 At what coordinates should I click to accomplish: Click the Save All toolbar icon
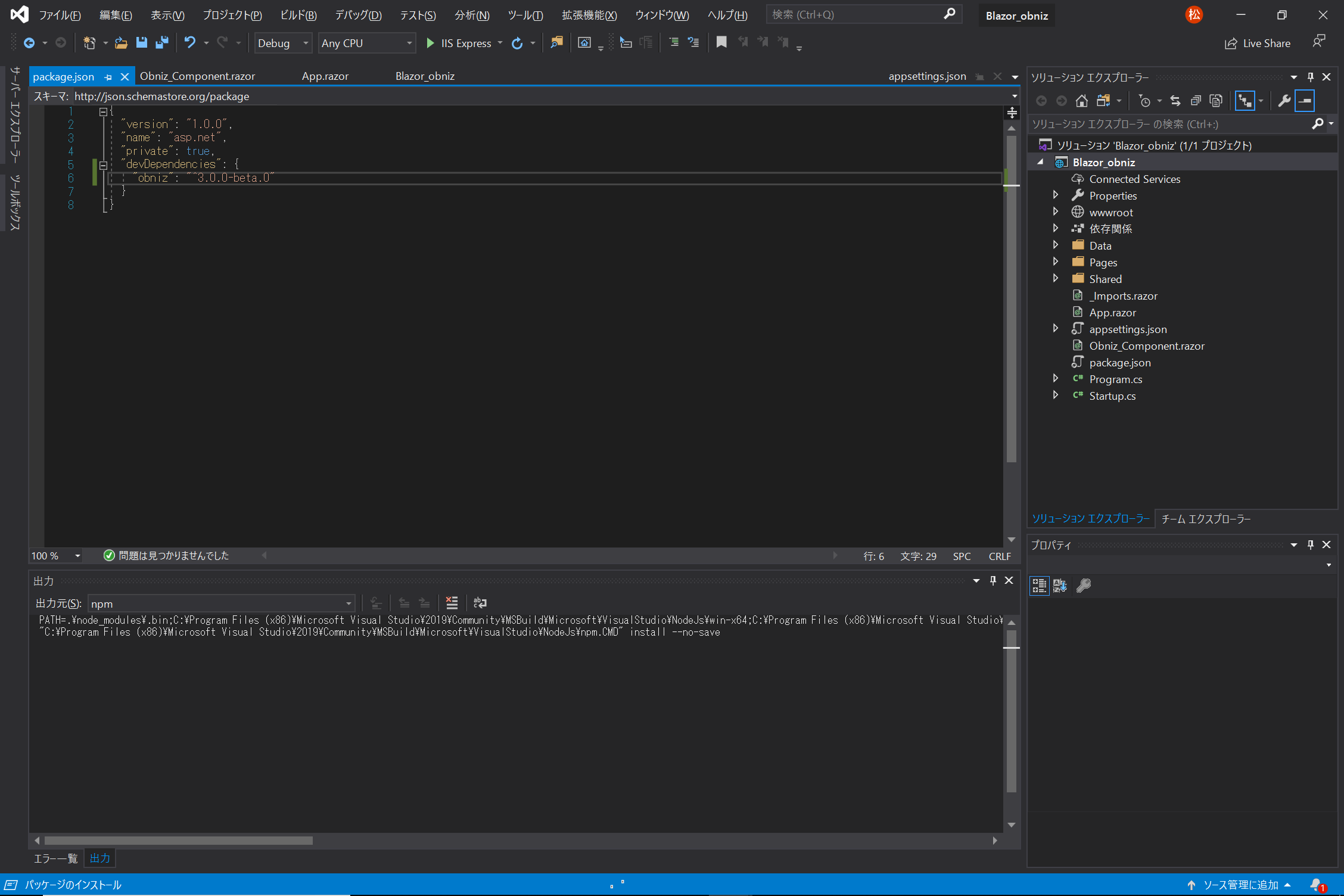pos(161,42)
